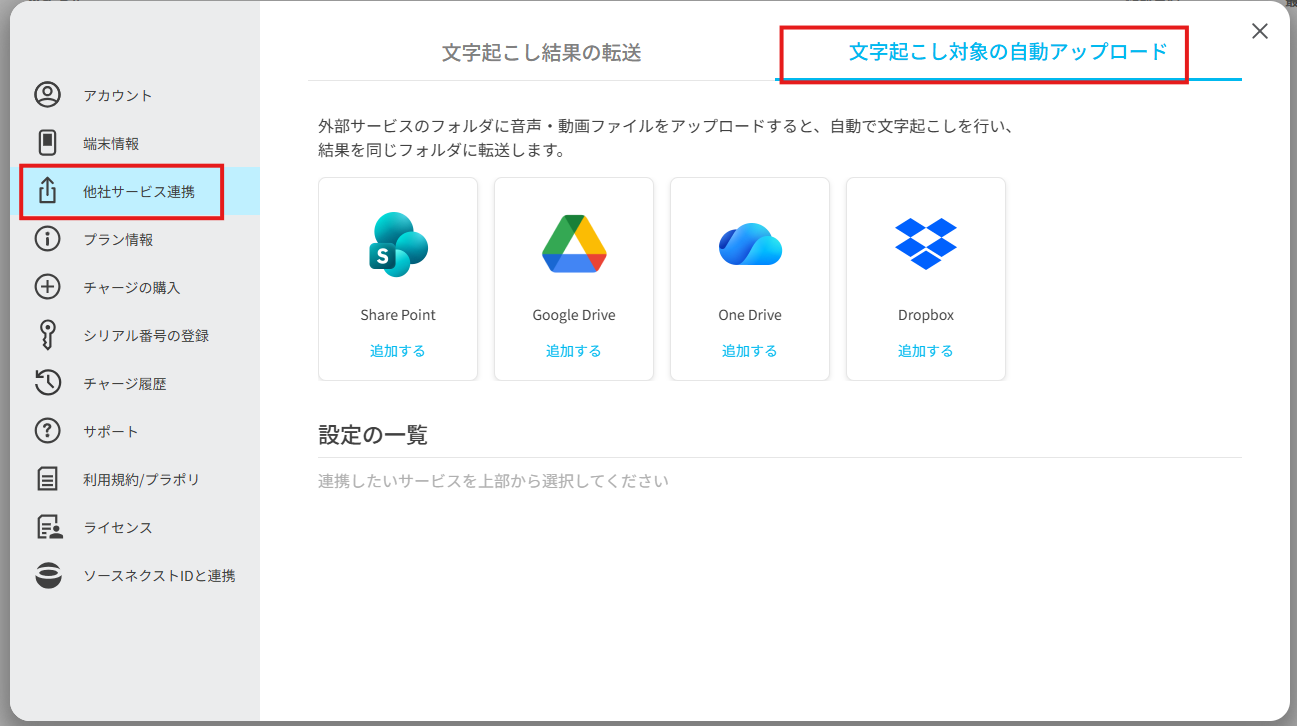Click the charge purchase plus icon
The height and width of the screenshot is (726, 1297).
(x=47, y=287)
